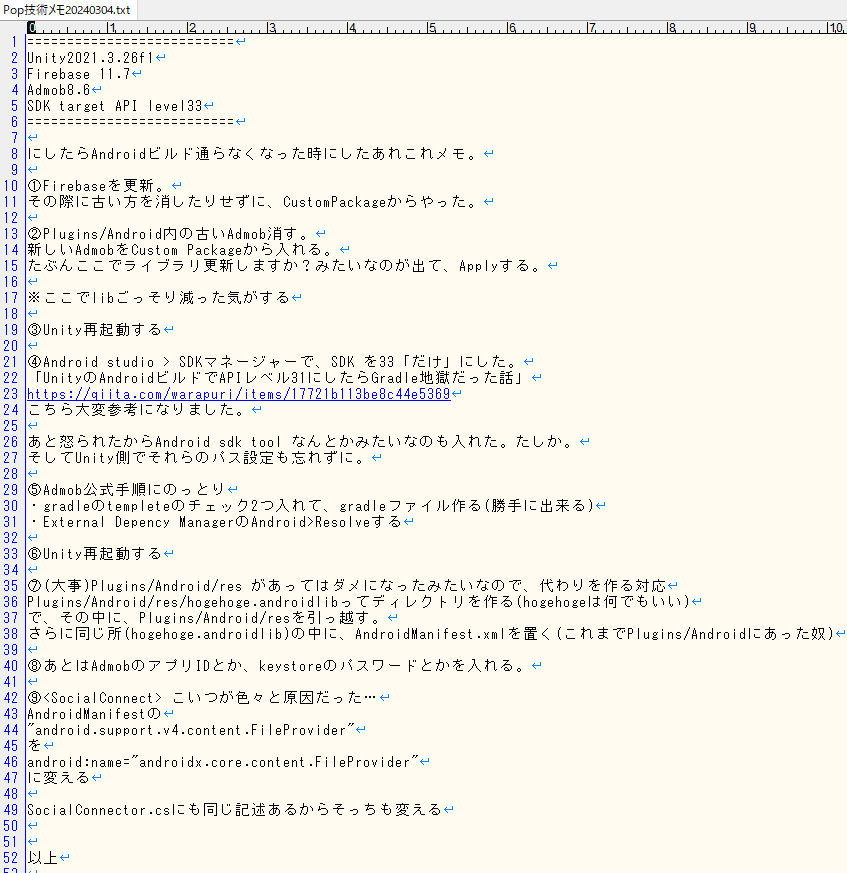Click line '③Unity再起動する'
Viewport: 847px width, 873px height.
pos(94,330)
